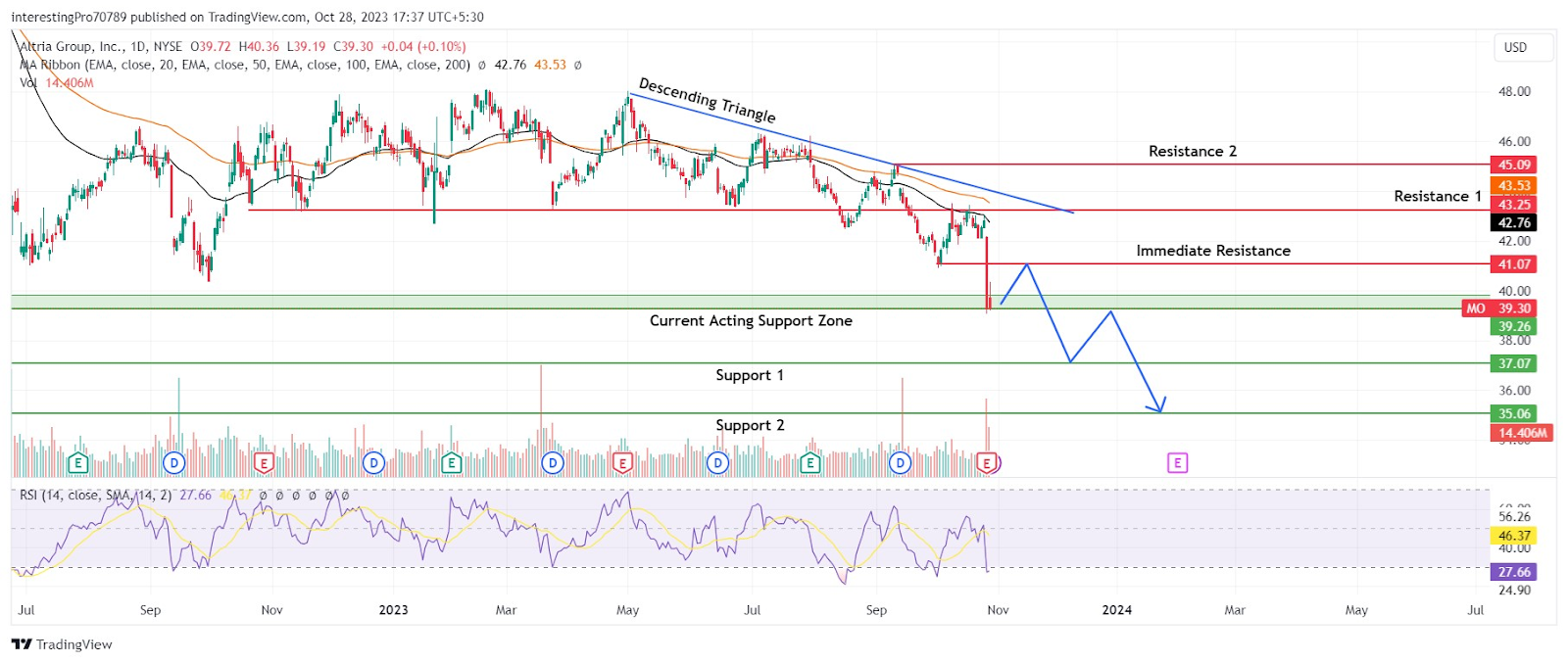Click the 24.90 RSI axis label

point(1514,591)
